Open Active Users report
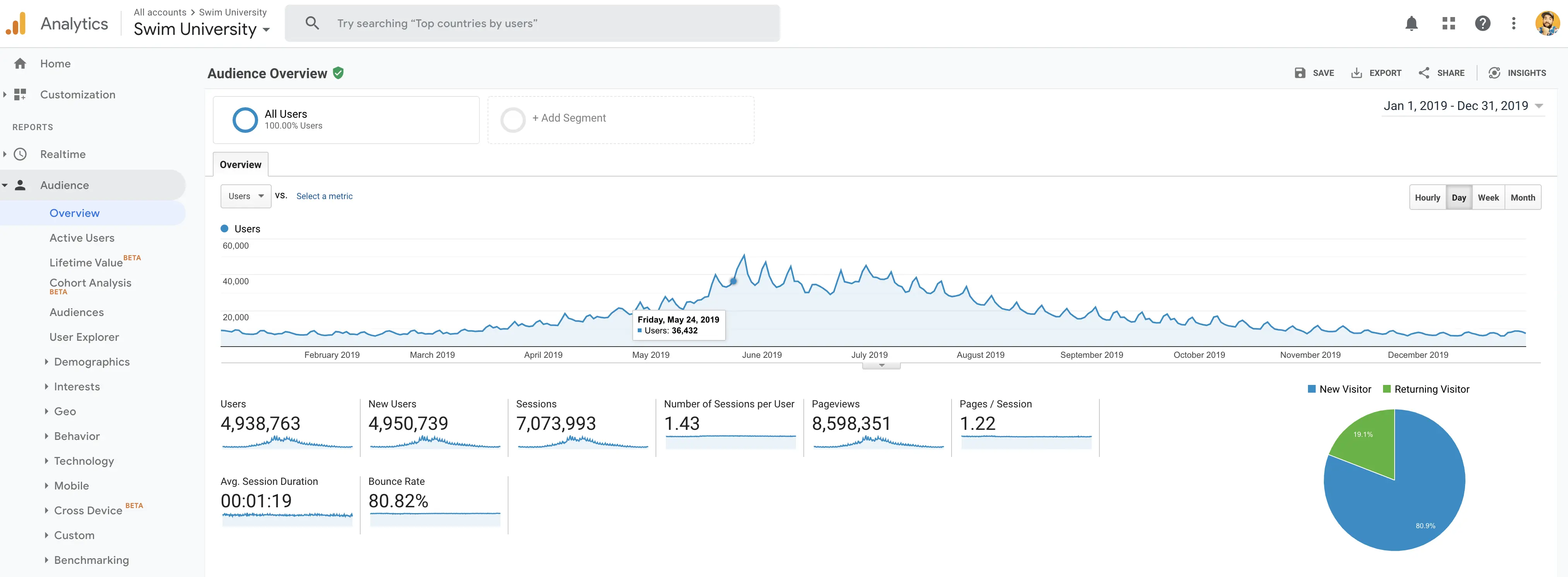The width and height of the screenshot is (1568, 577). tap(82, 238)
